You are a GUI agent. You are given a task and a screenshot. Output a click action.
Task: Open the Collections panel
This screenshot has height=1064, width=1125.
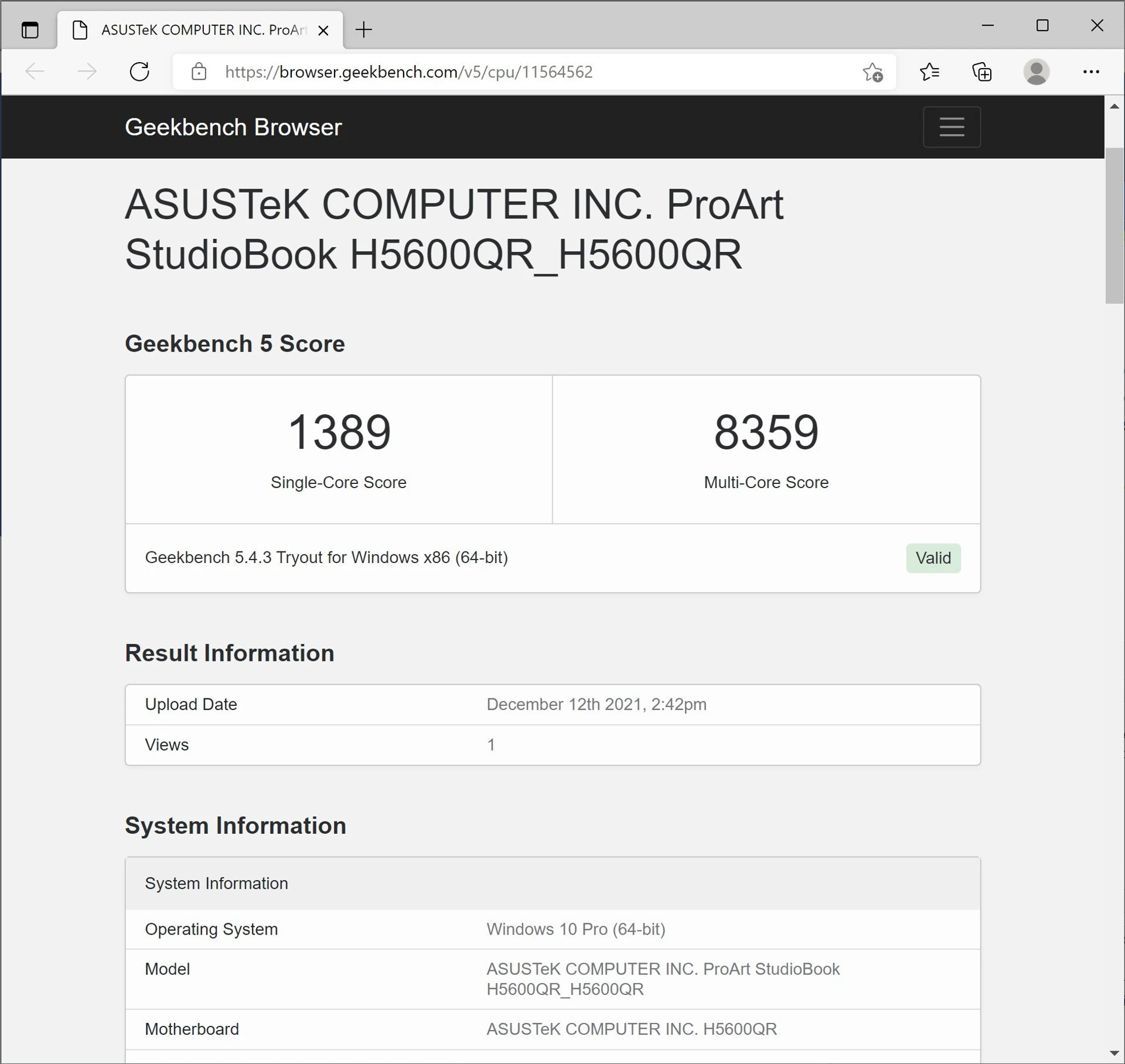[982, 72]
